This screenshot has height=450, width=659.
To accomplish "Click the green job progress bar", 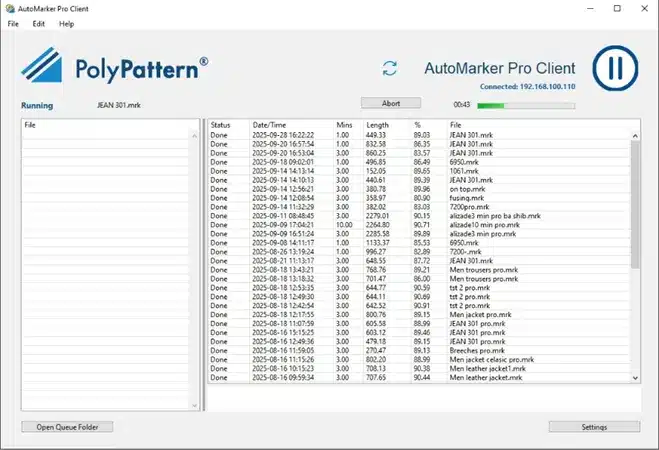I will (526, 105).
